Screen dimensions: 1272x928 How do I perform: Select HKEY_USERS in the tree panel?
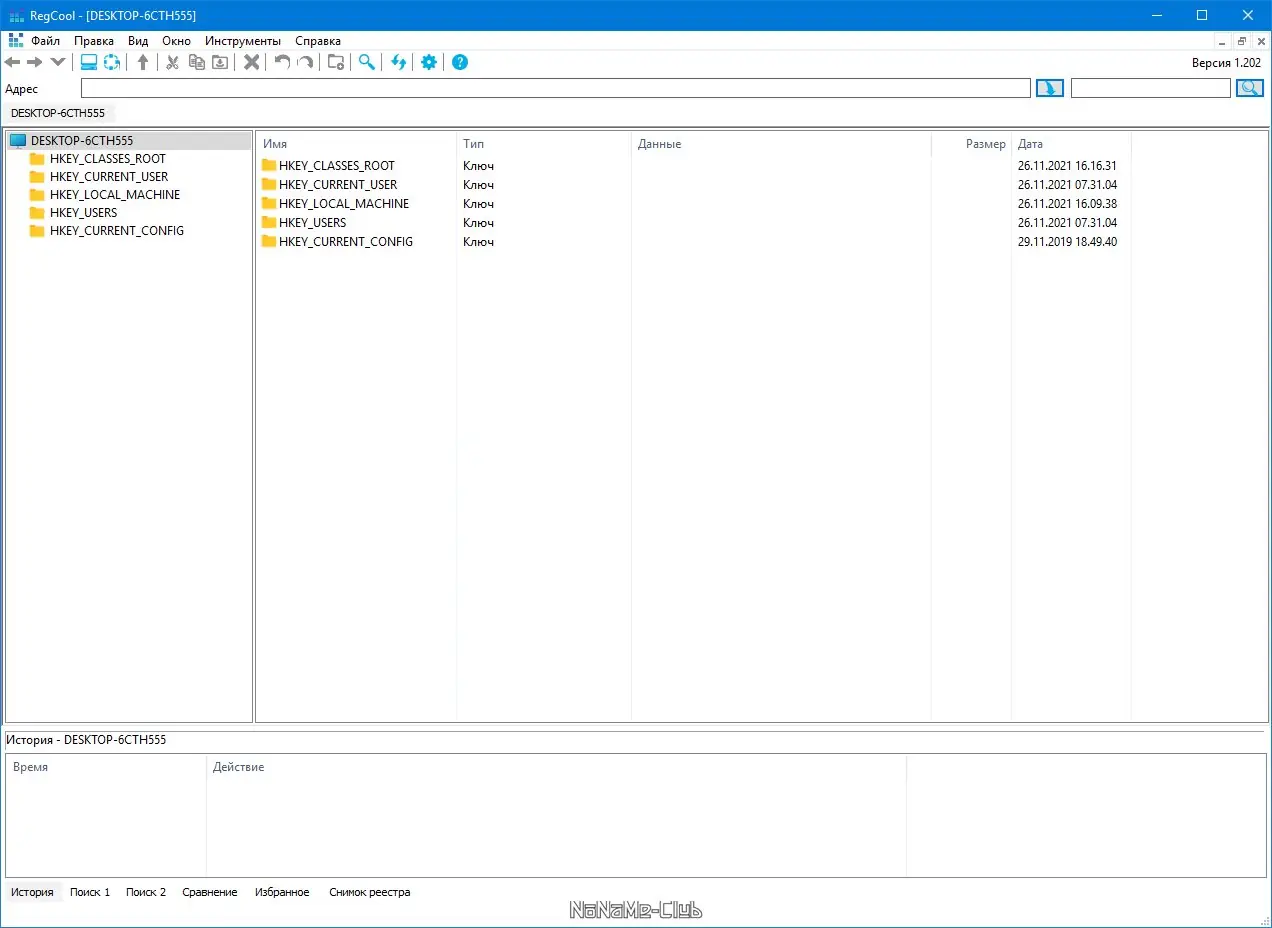point(83,213)
